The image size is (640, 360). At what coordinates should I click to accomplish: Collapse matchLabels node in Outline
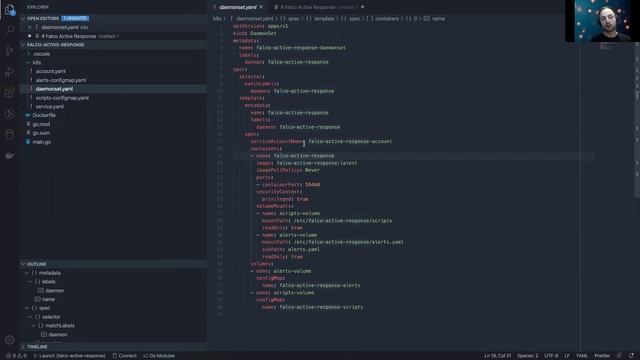(x=33, y=326)
